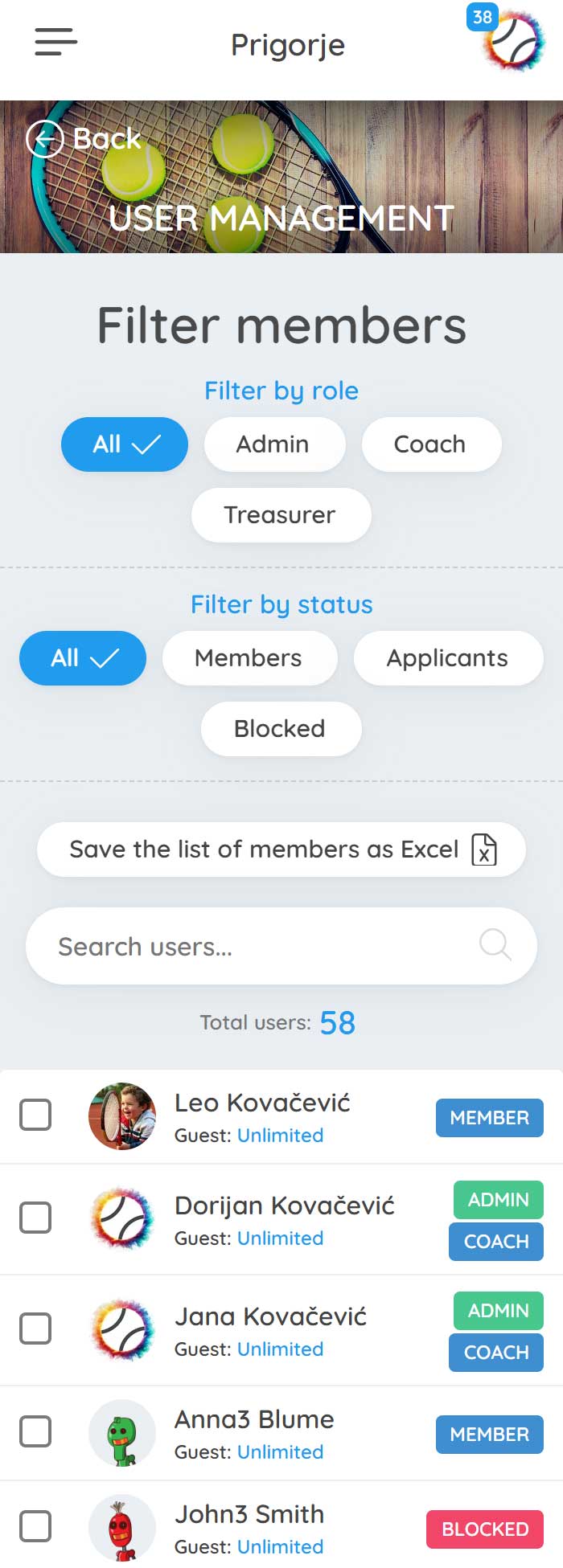Click the Back arrow icon
The width and height of the screenshot is (563, 1568).
(44, 139)
